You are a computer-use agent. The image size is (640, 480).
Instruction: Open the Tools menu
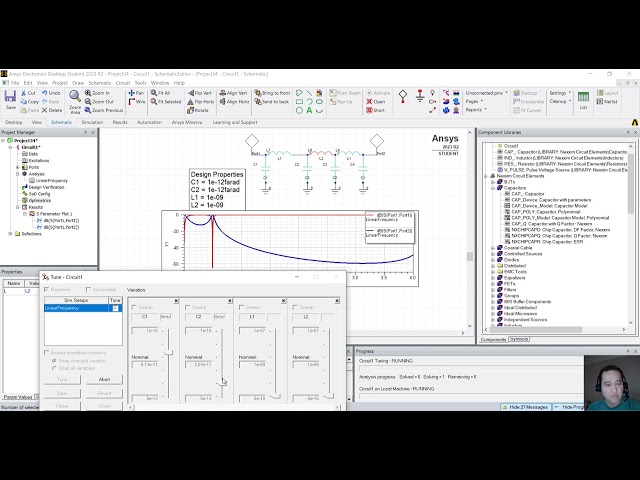pyautogui.click(x=140, y=83)
